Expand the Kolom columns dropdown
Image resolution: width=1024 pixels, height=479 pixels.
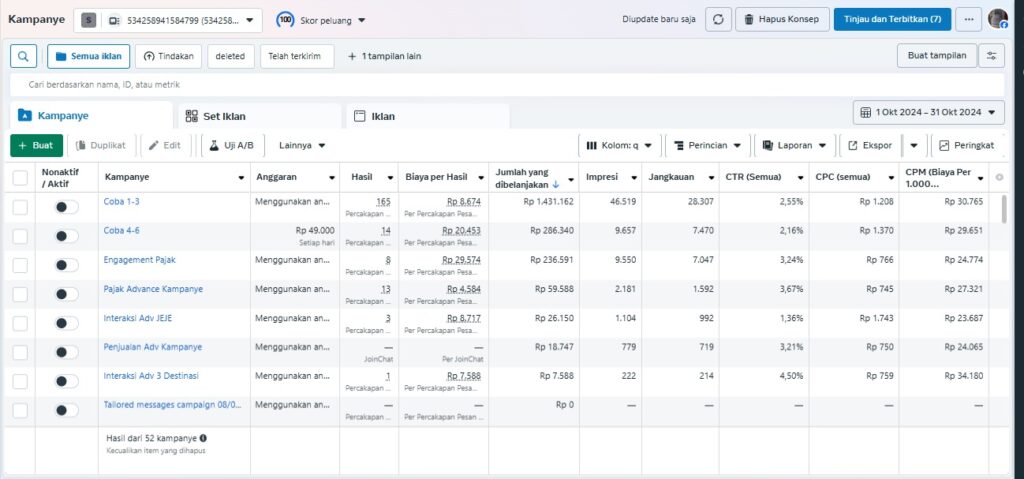coord(618,145)
